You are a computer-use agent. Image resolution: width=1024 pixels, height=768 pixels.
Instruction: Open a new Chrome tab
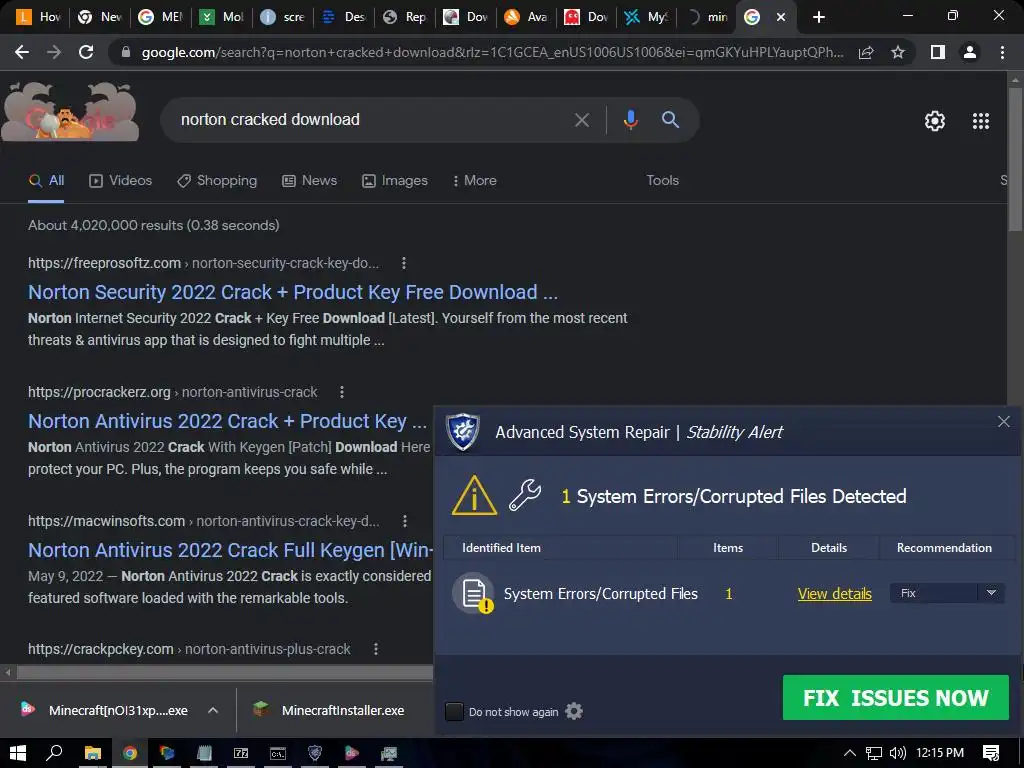819,18
